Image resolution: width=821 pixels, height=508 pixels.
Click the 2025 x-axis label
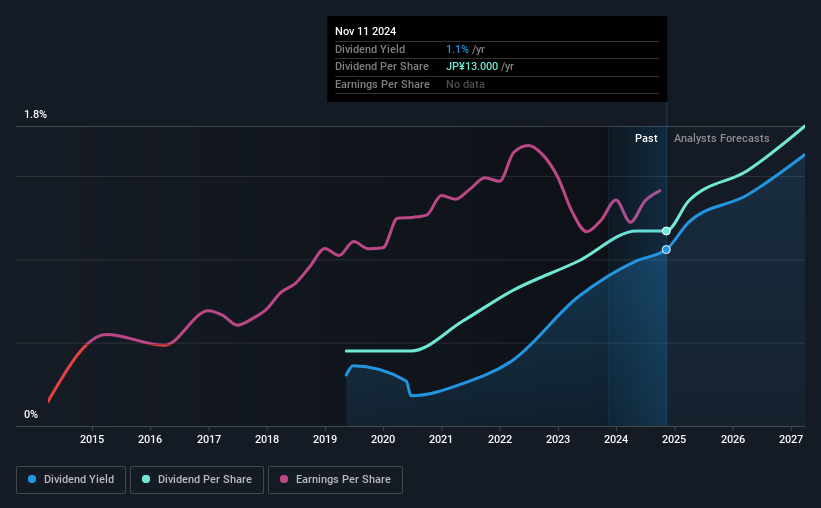[x=674, y=439]
